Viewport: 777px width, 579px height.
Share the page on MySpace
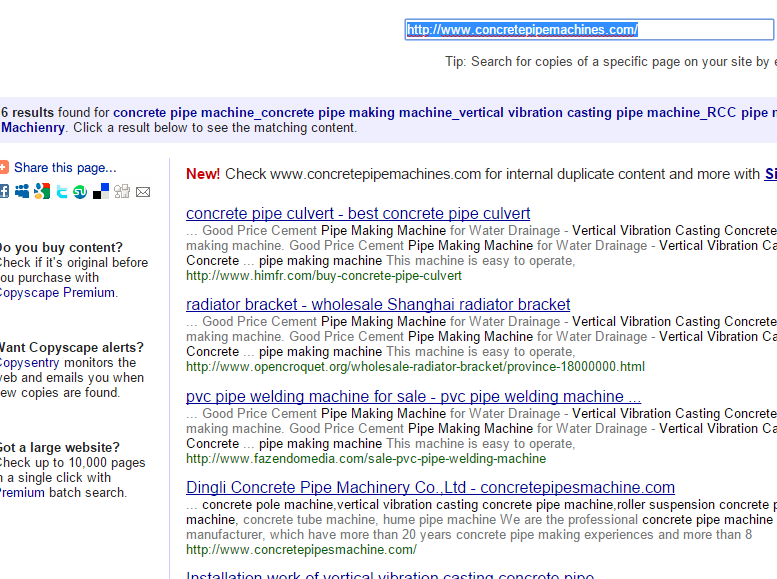(22, 191)
